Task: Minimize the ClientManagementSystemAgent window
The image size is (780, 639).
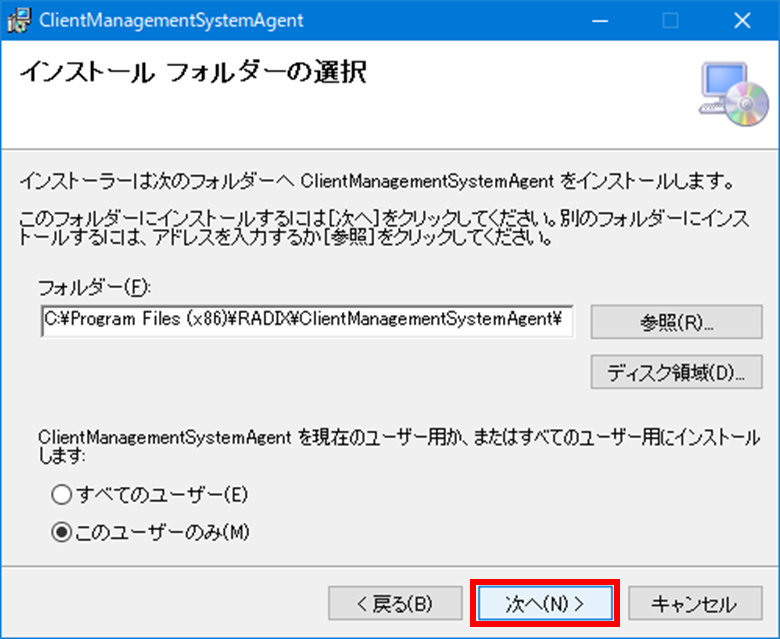Action: pos(600,20)
